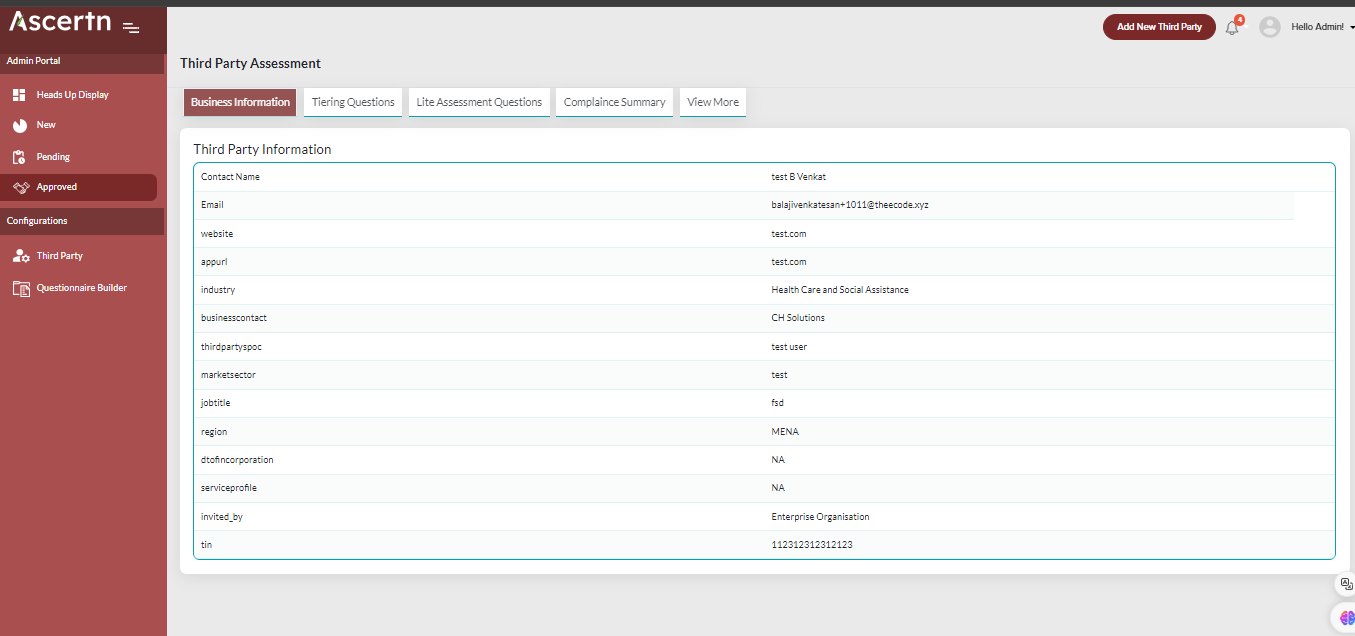Open notifications bell icon

tap(1232, 28)
